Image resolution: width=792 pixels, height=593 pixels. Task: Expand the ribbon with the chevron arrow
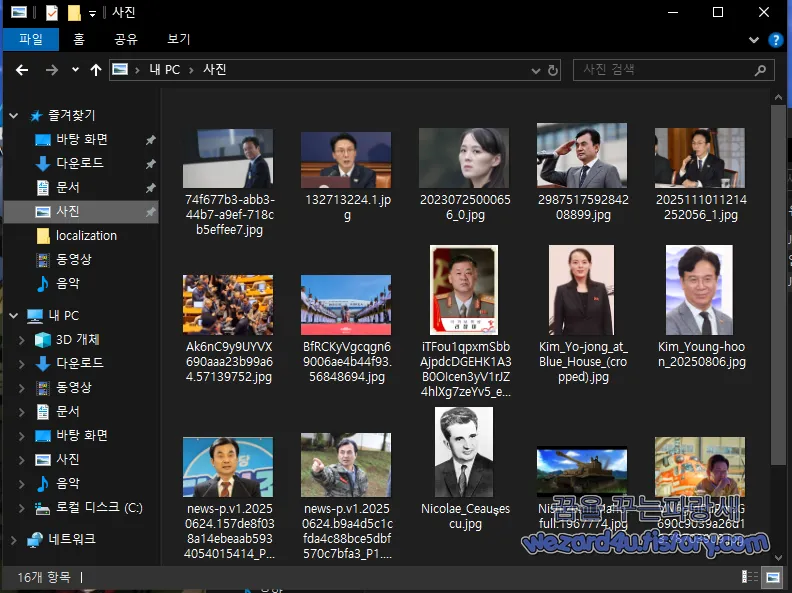click(754, 40)
